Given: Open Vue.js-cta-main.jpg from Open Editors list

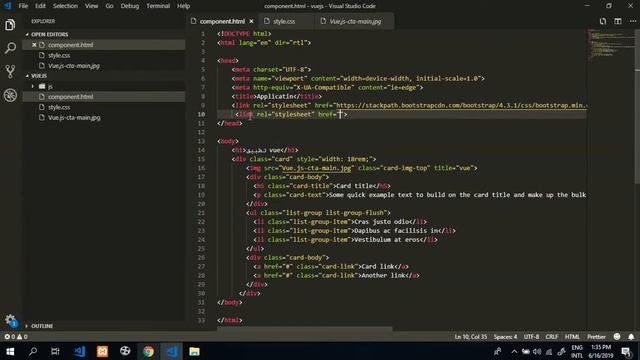Looking at the screenshot, I should point(74,66).
